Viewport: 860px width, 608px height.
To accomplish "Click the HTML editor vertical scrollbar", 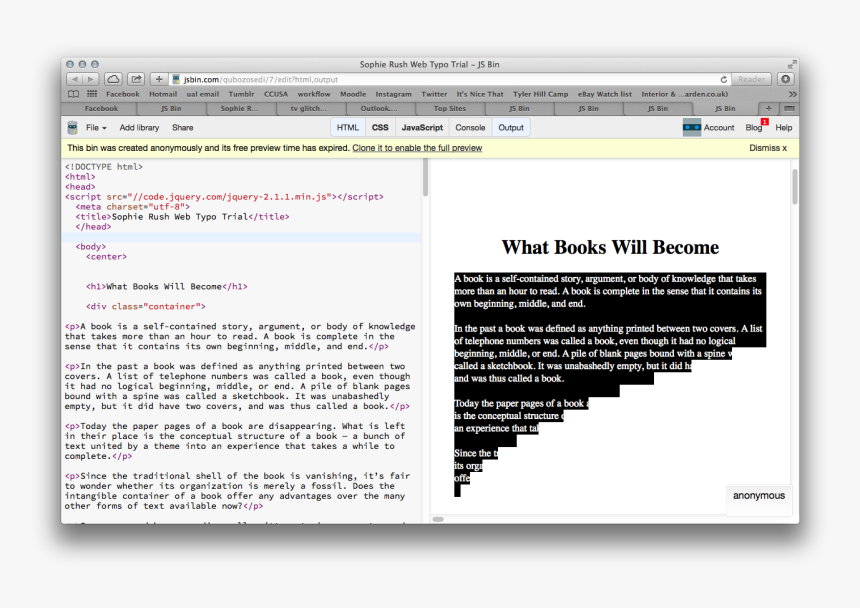I will point(425,178).
